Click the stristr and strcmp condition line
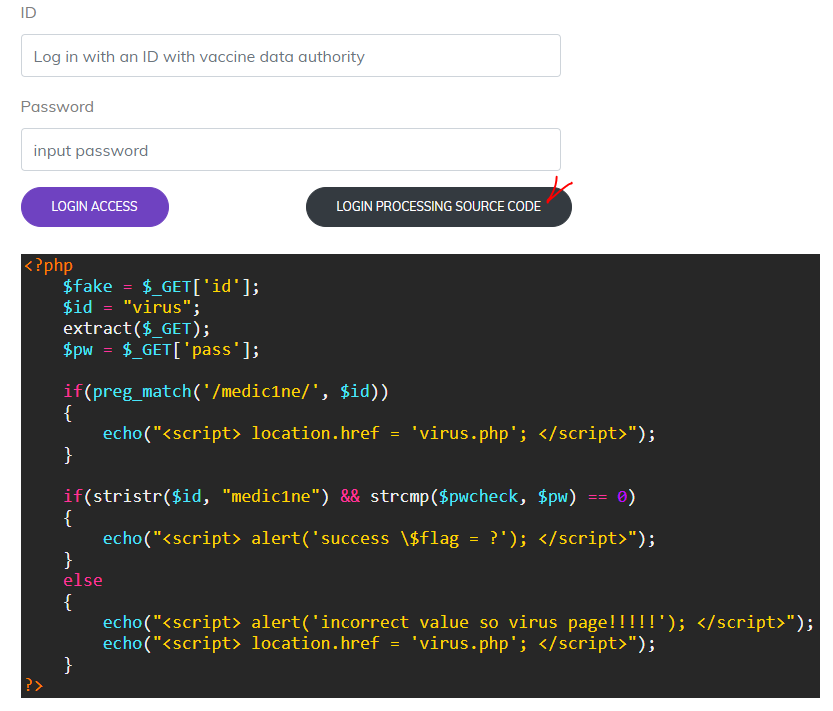The width and height of the screenshot is (833, 711). point(350,496)
